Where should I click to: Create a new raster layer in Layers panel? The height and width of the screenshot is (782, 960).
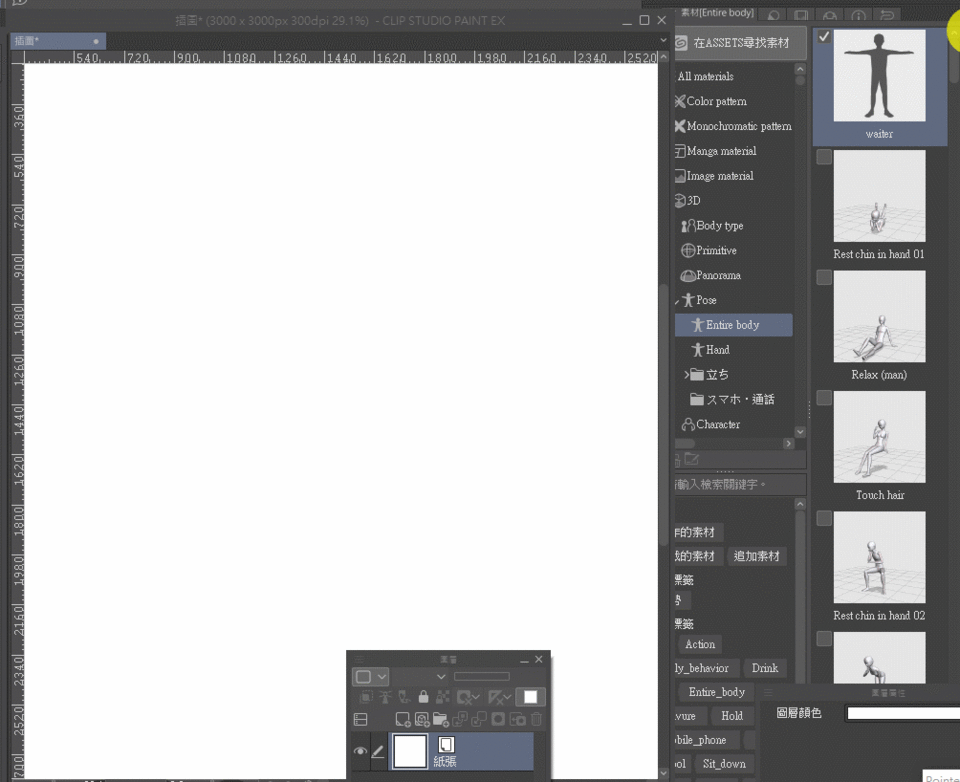[x=403, y=719]
